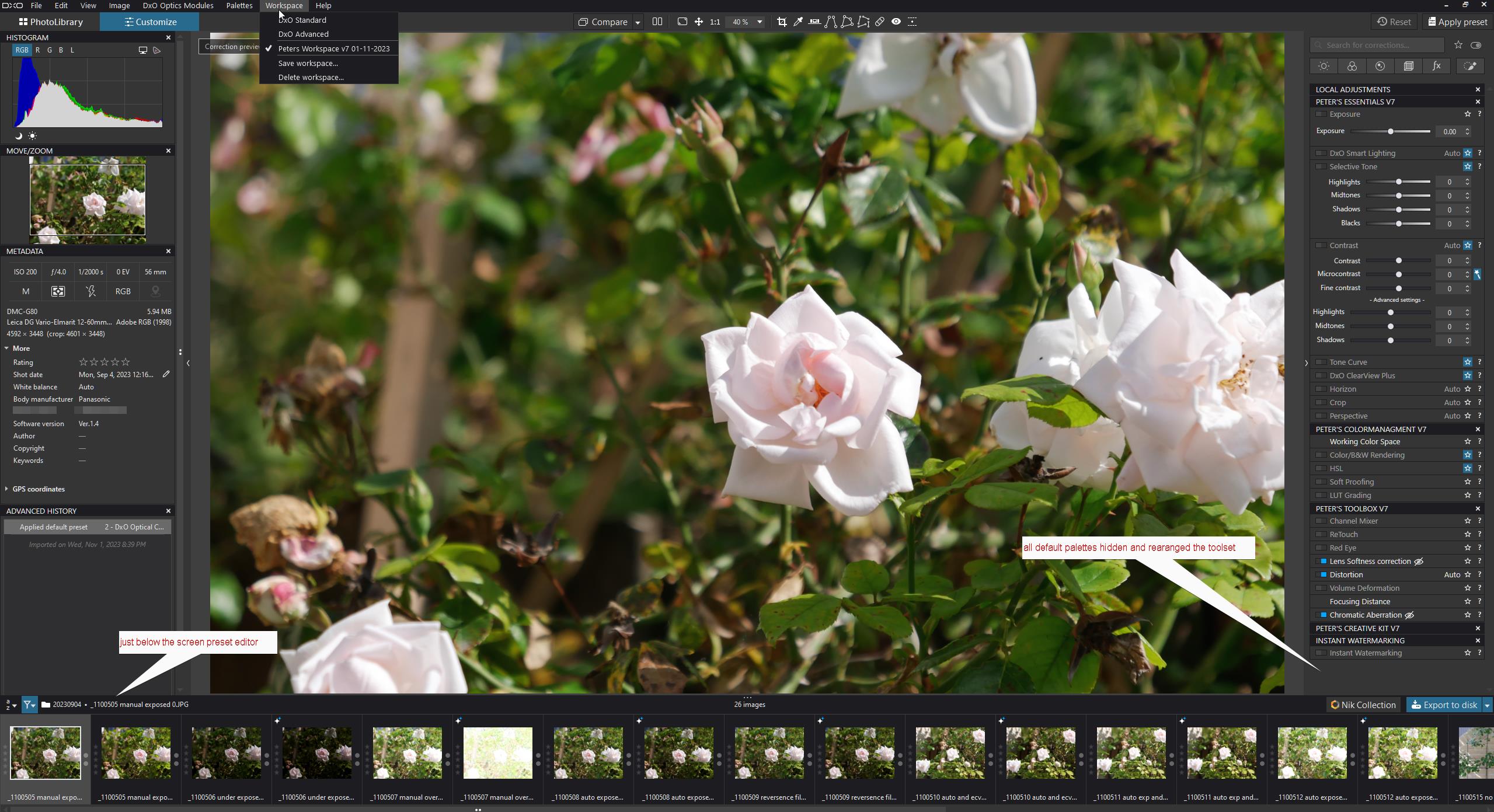Select the 8-point perspective tool
The image size is (1494, 812).
coord(863,22)
